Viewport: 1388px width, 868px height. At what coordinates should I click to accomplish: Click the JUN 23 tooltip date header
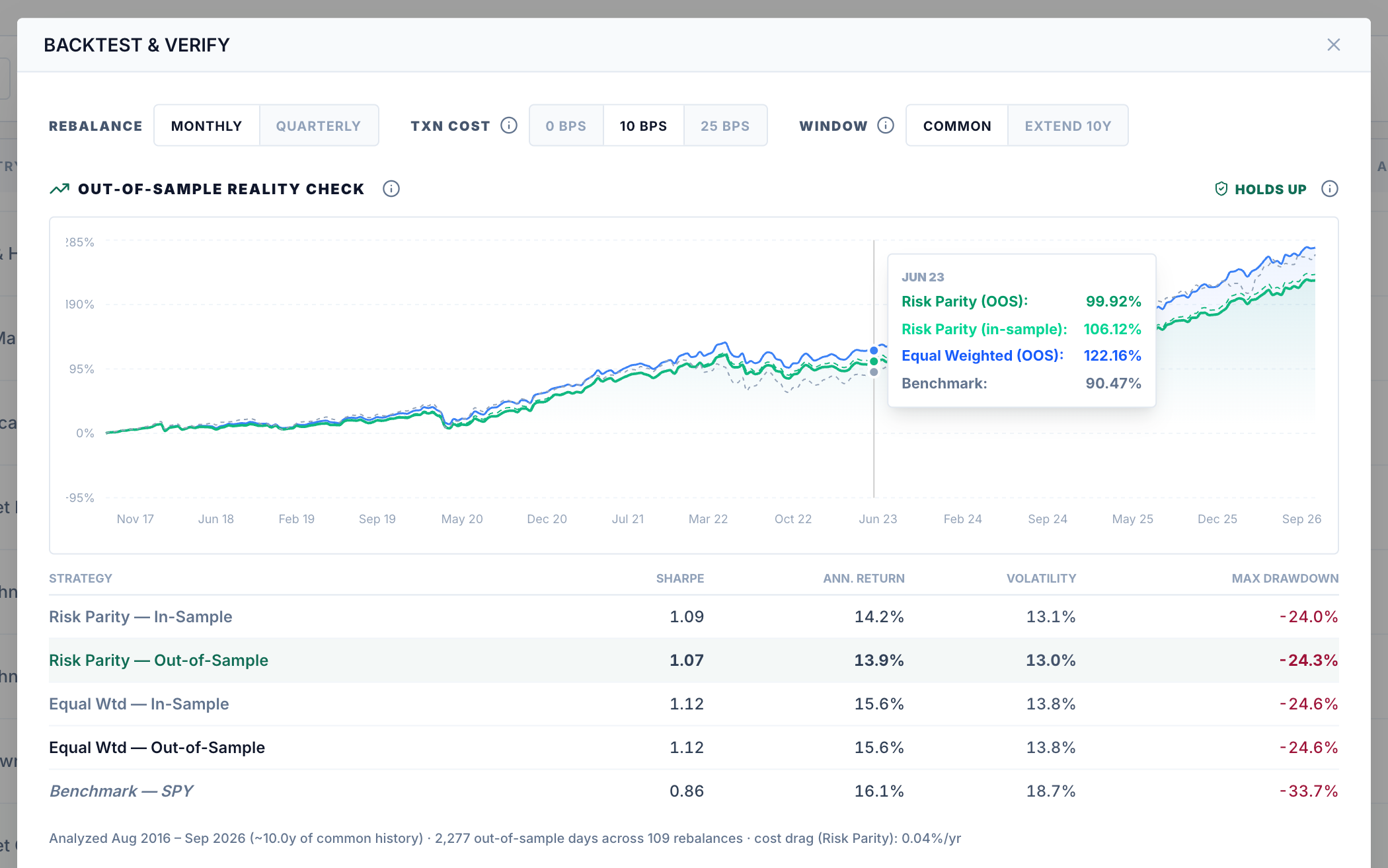point(923,277)
